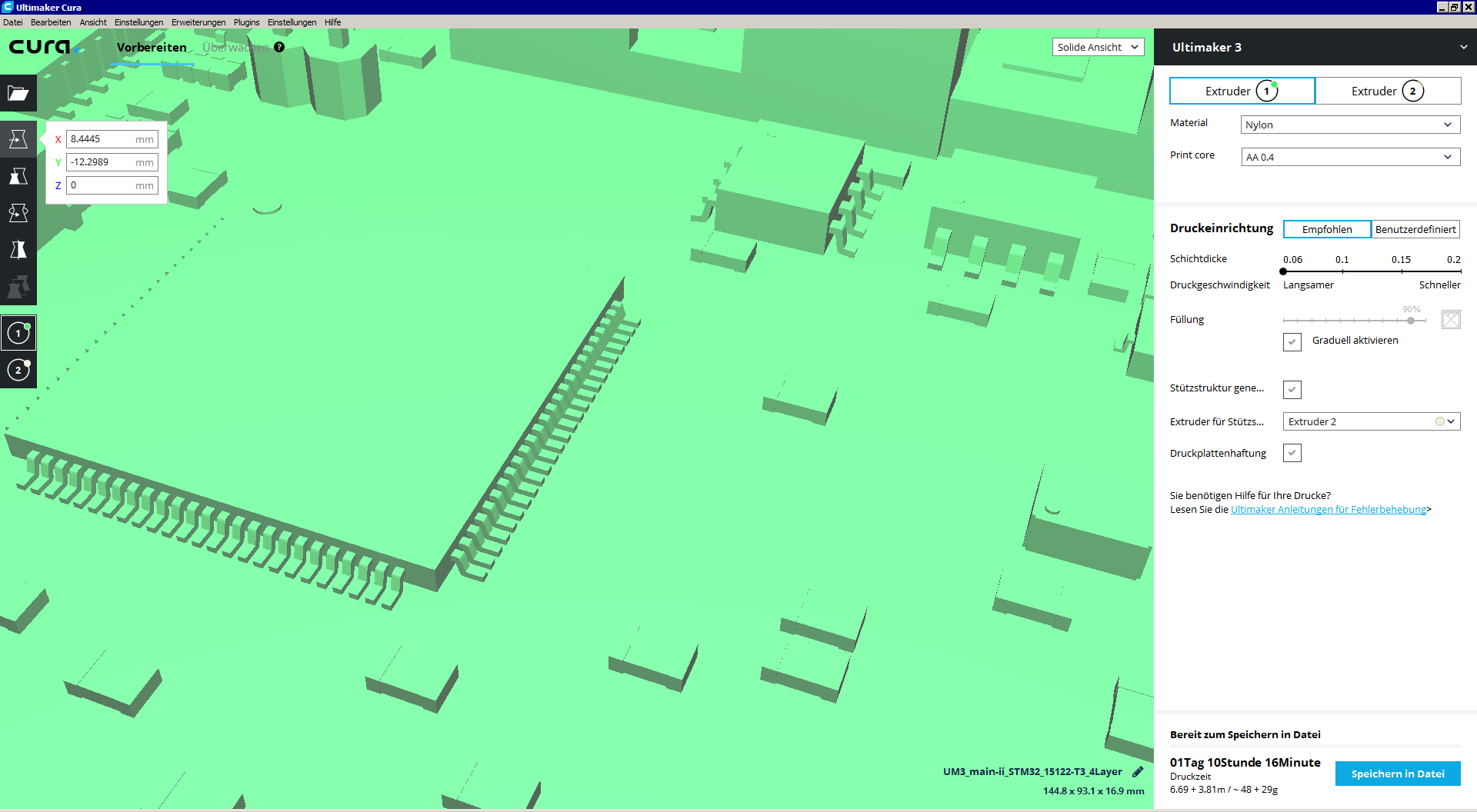Switch to Vorbereiten tab
This screenshot has width=1477, height=812.
[152, 48]
